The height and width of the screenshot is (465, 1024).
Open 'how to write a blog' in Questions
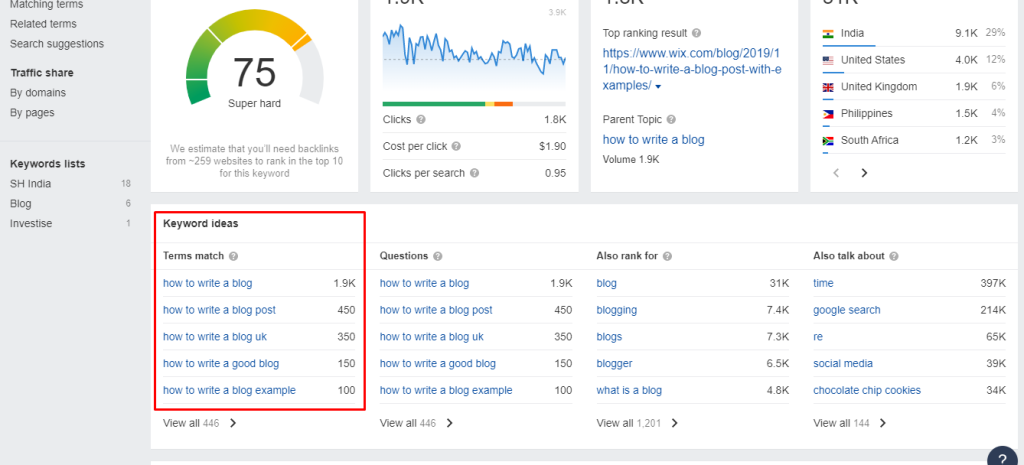pos(424,283)
